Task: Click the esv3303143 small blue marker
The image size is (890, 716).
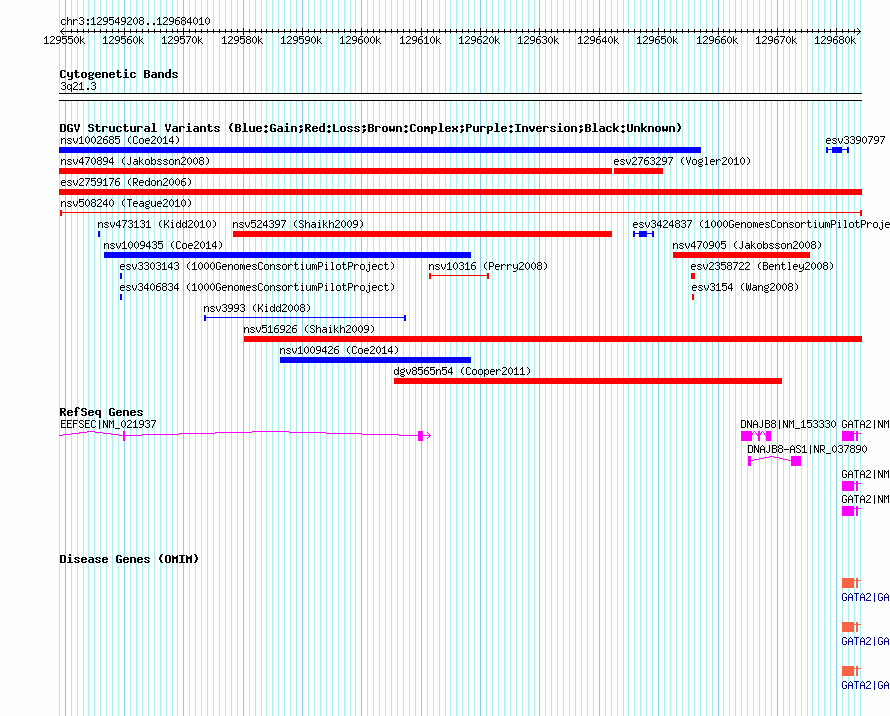Action: point(121,276)
